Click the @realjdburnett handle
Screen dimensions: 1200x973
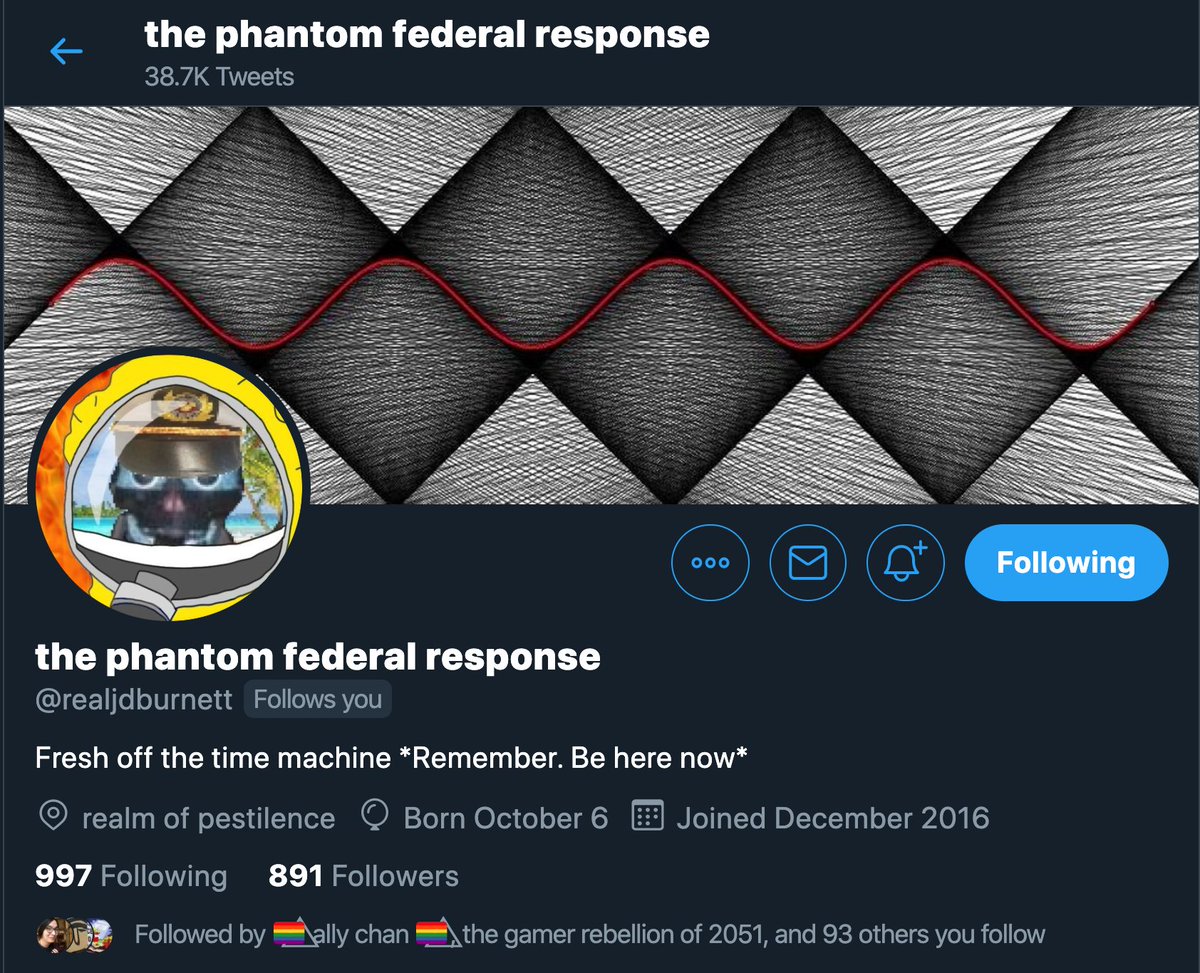point(134,699)
